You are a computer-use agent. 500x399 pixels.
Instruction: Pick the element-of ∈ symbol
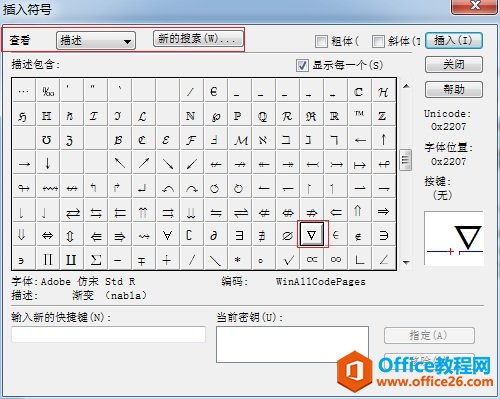[336, 235]
